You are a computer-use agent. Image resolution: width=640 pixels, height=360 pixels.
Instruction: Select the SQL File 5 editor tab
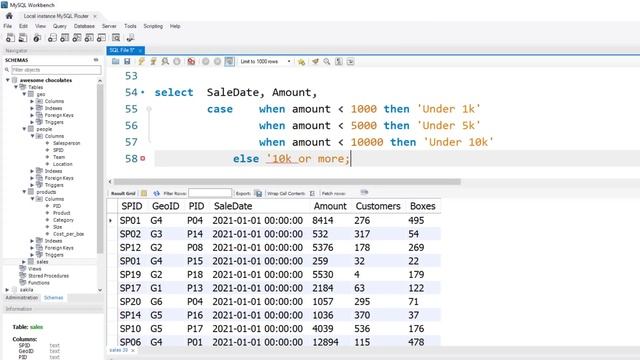(122, 50)
